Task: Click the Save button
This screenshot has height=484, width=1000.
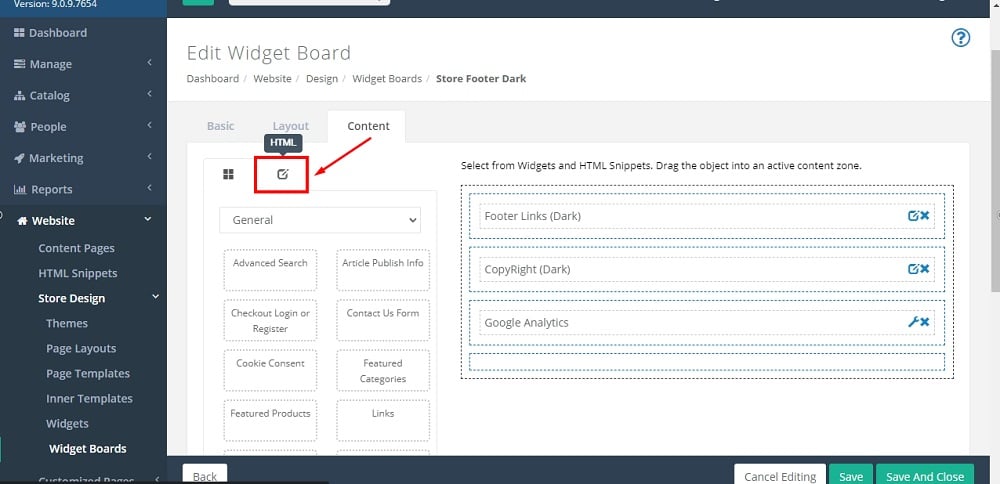Action: coord(851,476)
